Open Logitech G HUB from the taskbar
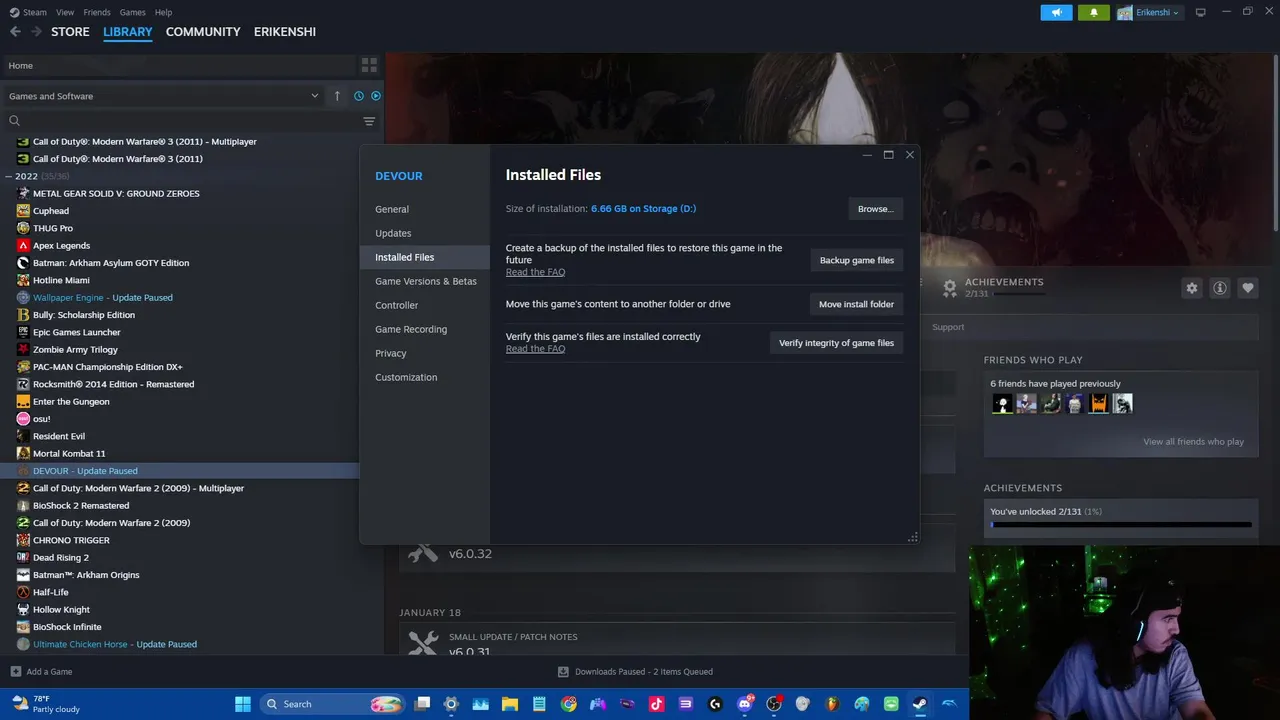The height and width of the screenshot is (720, 1280). (715, 704)
